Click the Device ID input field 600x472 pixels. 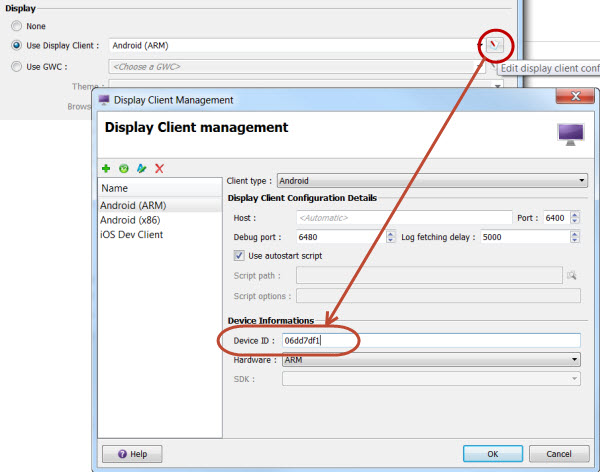(431, 341)
